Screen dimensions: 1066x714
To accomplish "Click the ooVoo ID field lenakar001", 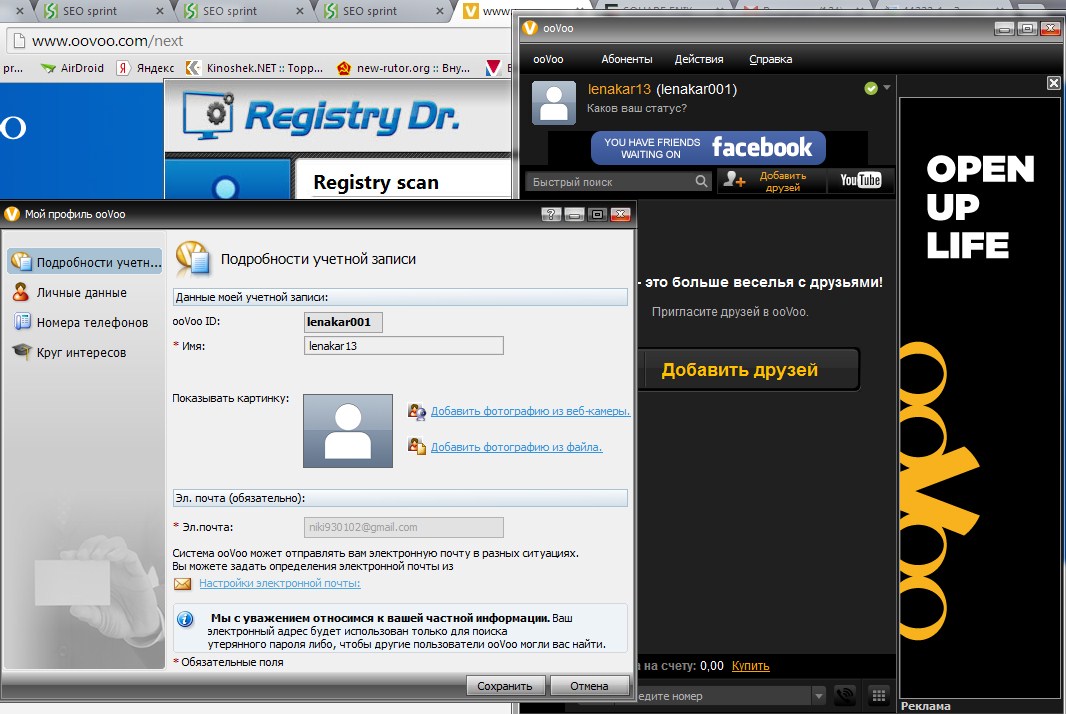I will 343,322.
